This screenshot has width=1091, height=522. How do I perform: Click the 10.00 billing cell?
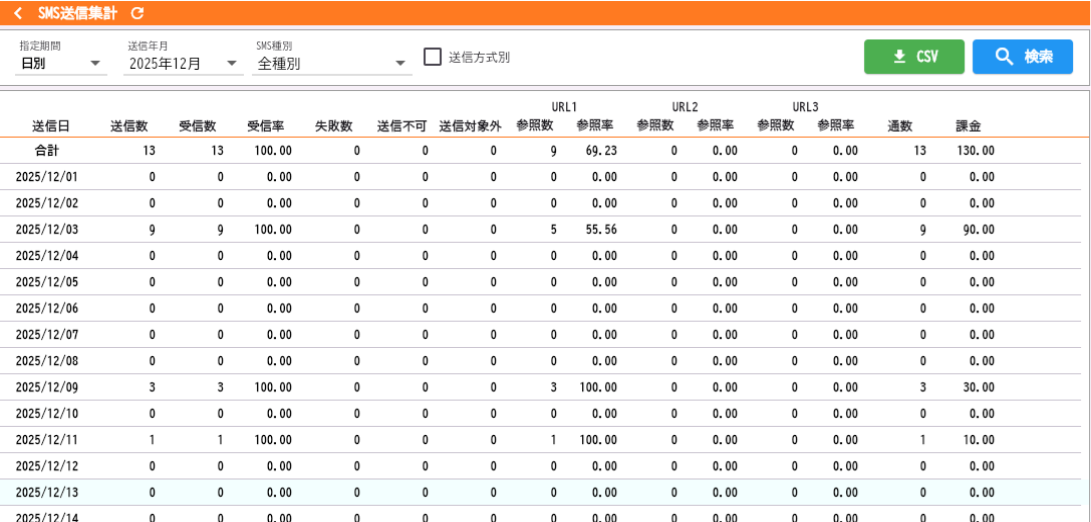[x=978, y=440]
